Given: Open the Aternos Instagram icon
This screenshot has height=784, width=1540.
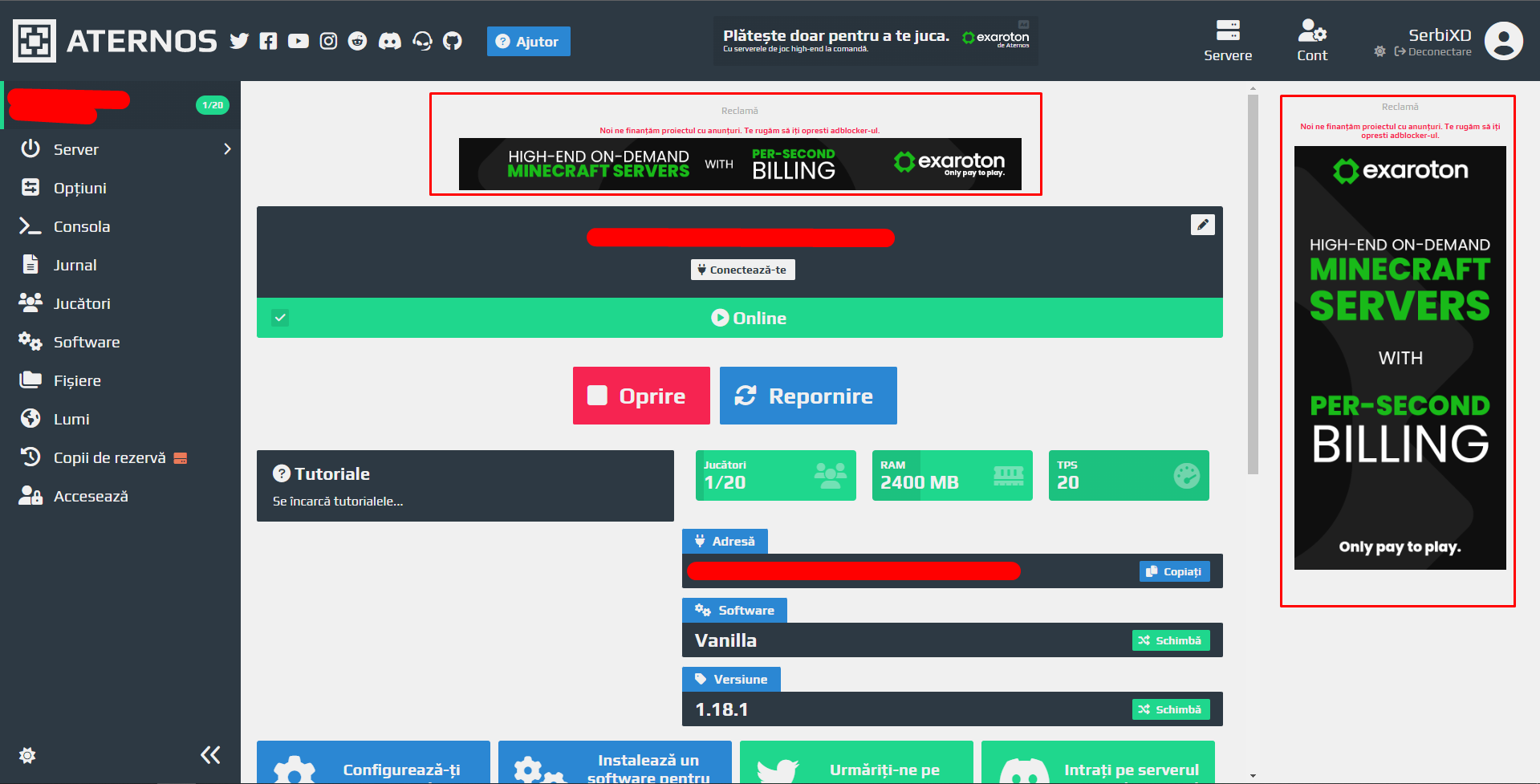Looking at the screenshot, I should tap(328, 41).
